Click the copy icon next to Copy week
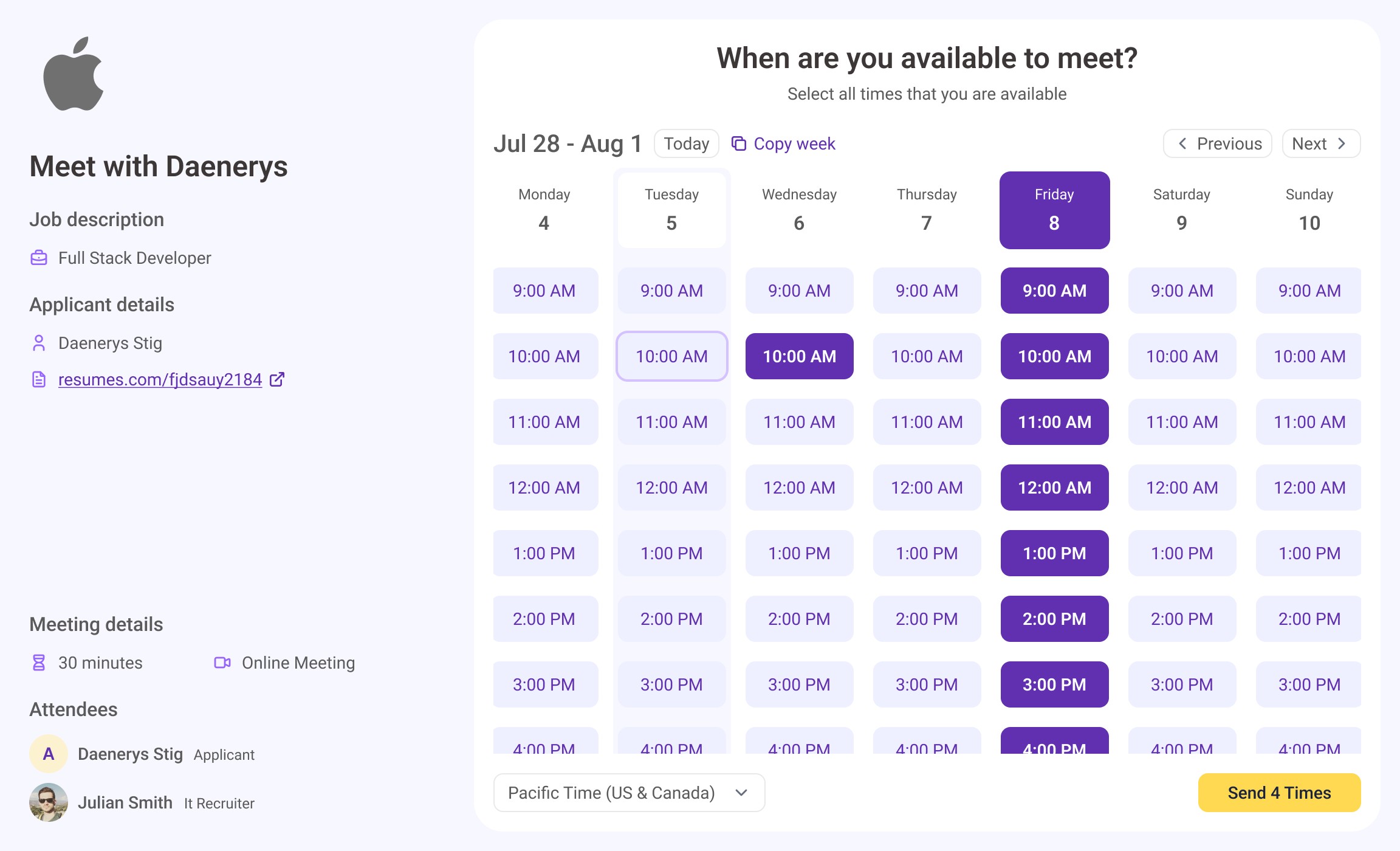Screen dimensions: 1400x851 (x=739, y=143)
